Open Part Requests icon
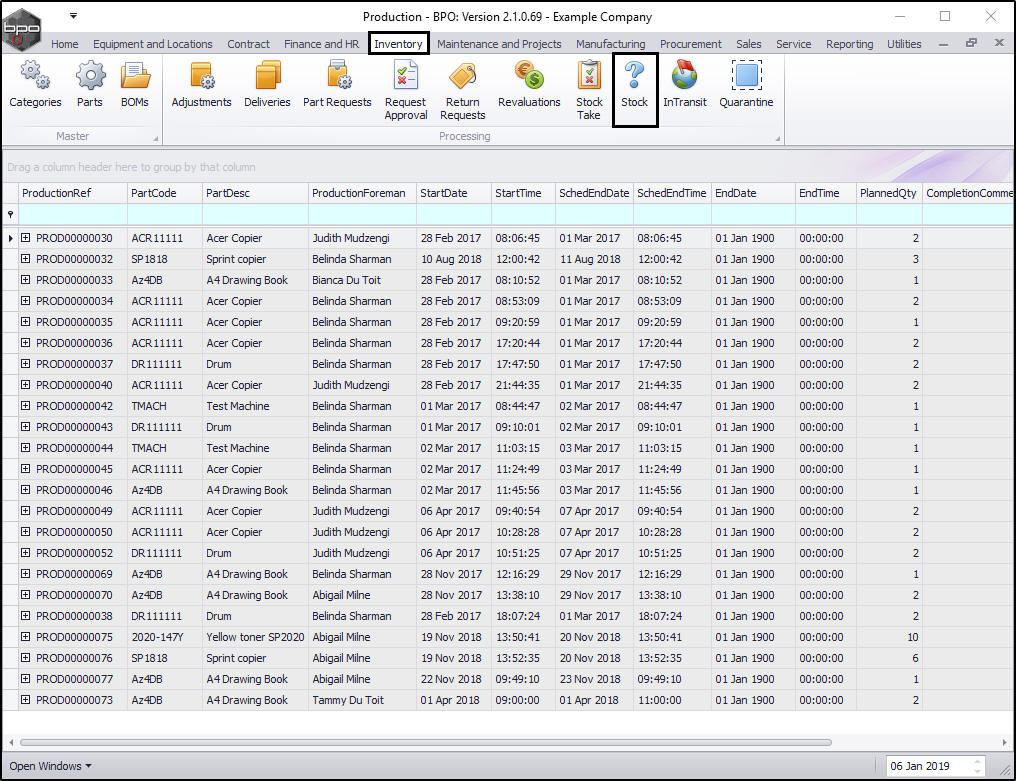1016x781 pixels. click(337, 84)
